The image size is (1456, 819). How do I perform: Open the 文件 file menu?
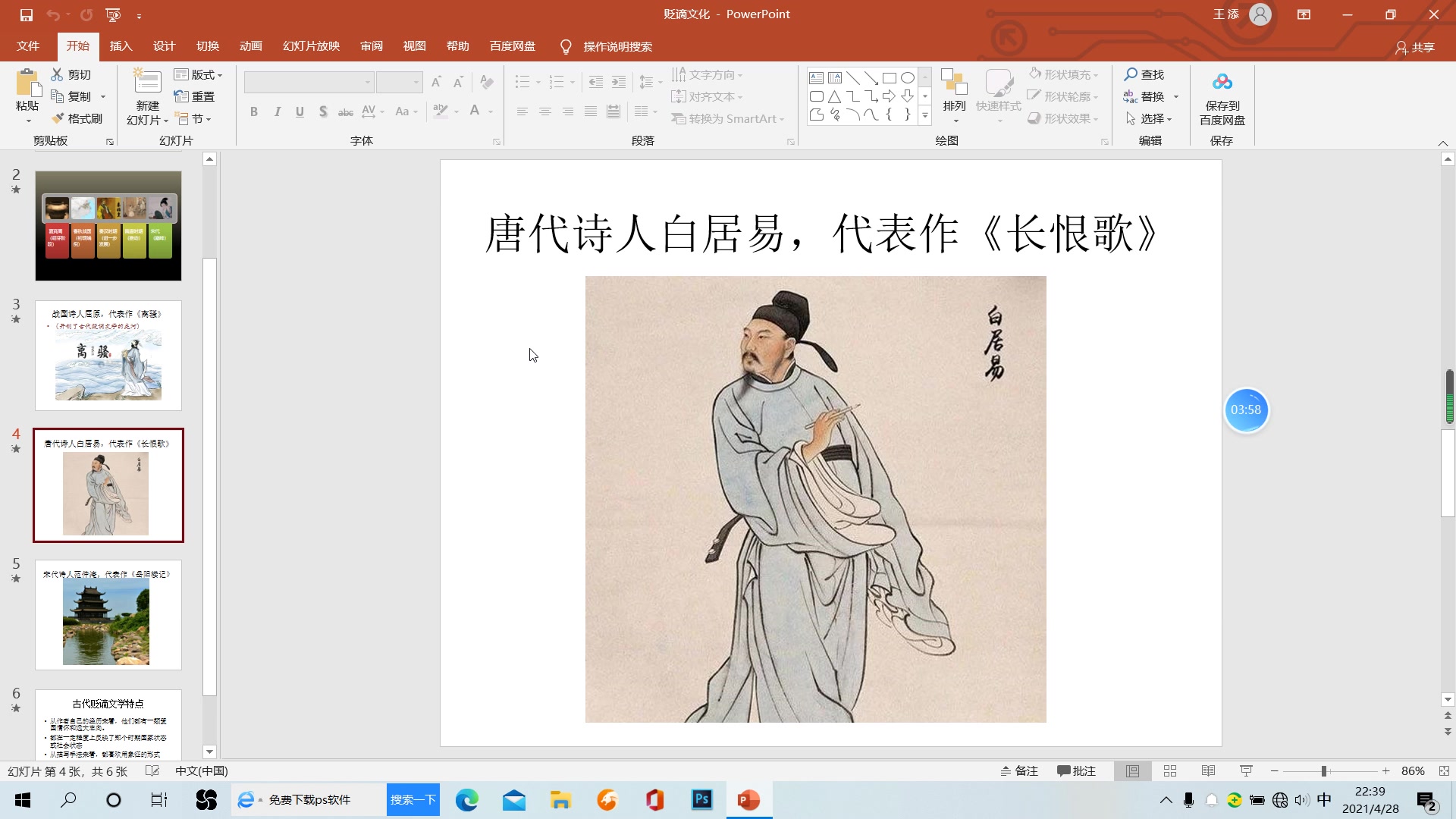coord(28,46)
